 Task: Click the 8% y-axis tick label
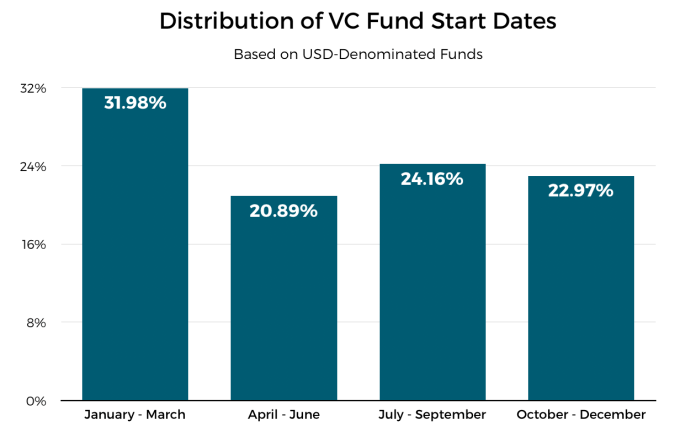click(36, 322)
